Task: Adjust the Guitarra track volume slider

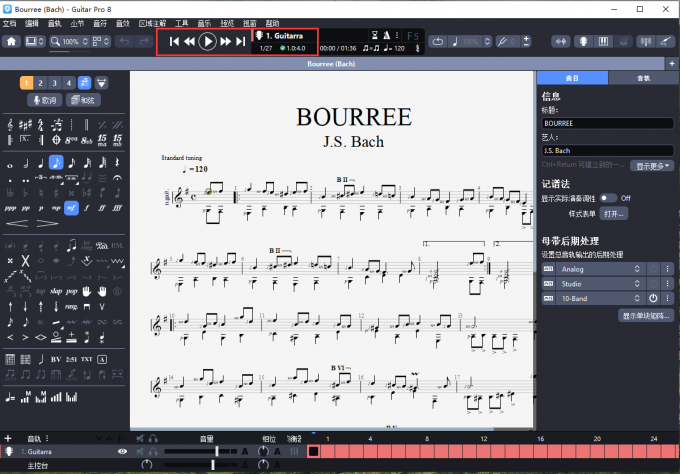Action: click(x=217, y=452)
